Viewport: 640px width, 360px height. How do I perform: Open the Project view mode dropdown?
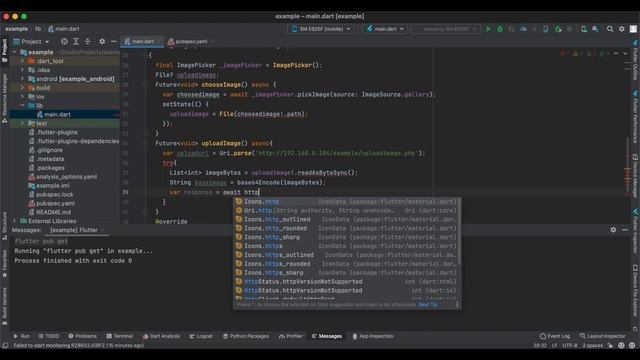click(x=31, y=42)
